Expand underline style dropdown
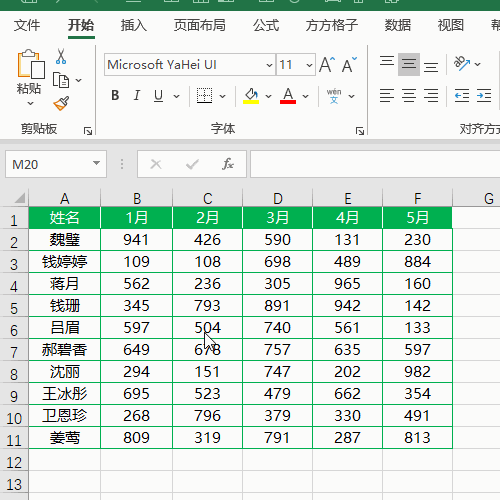Screen dimensions: 500x500 click(x=176, y=96)
